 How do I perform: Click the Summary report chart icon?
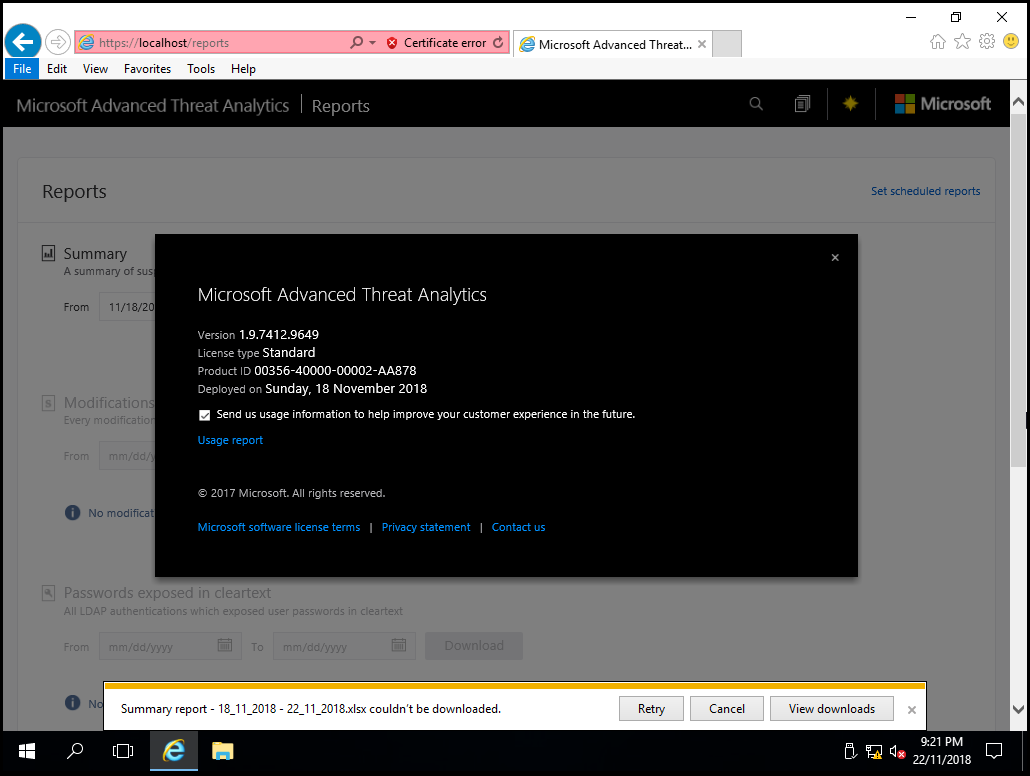[48, 253]
